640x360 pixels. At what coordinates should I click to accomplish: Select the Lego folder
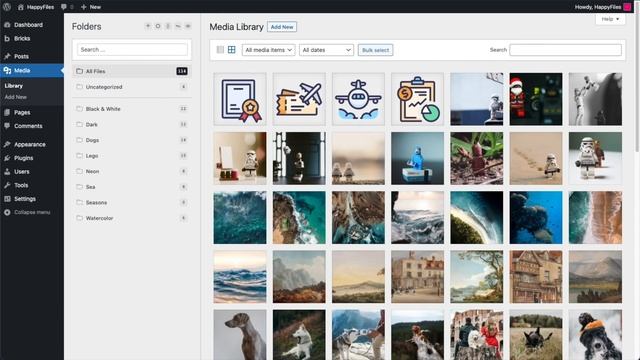(x=132, y=156)
